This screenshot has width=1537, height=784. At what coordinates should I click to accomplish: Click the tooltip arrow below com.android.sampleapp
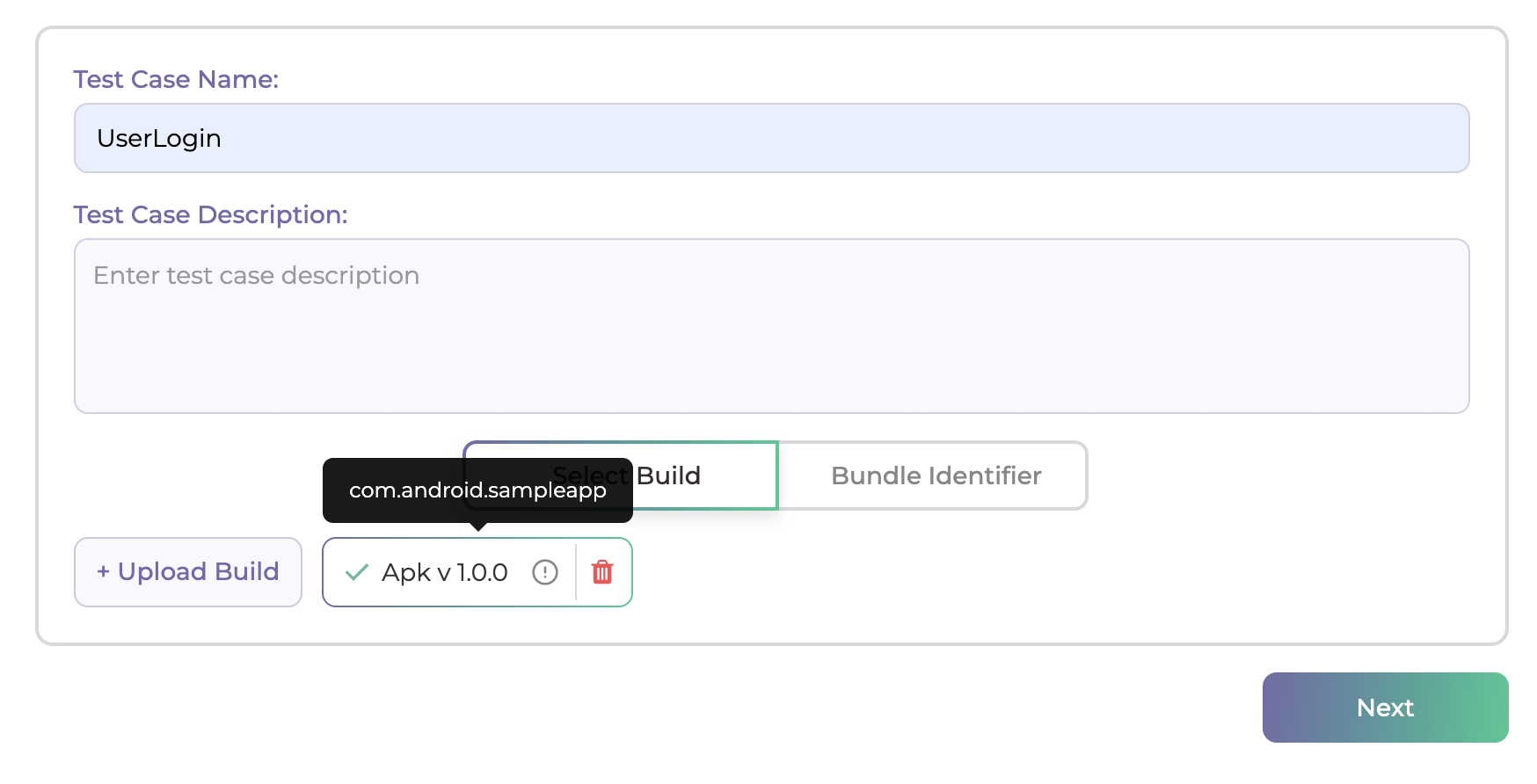pos(477,527)
